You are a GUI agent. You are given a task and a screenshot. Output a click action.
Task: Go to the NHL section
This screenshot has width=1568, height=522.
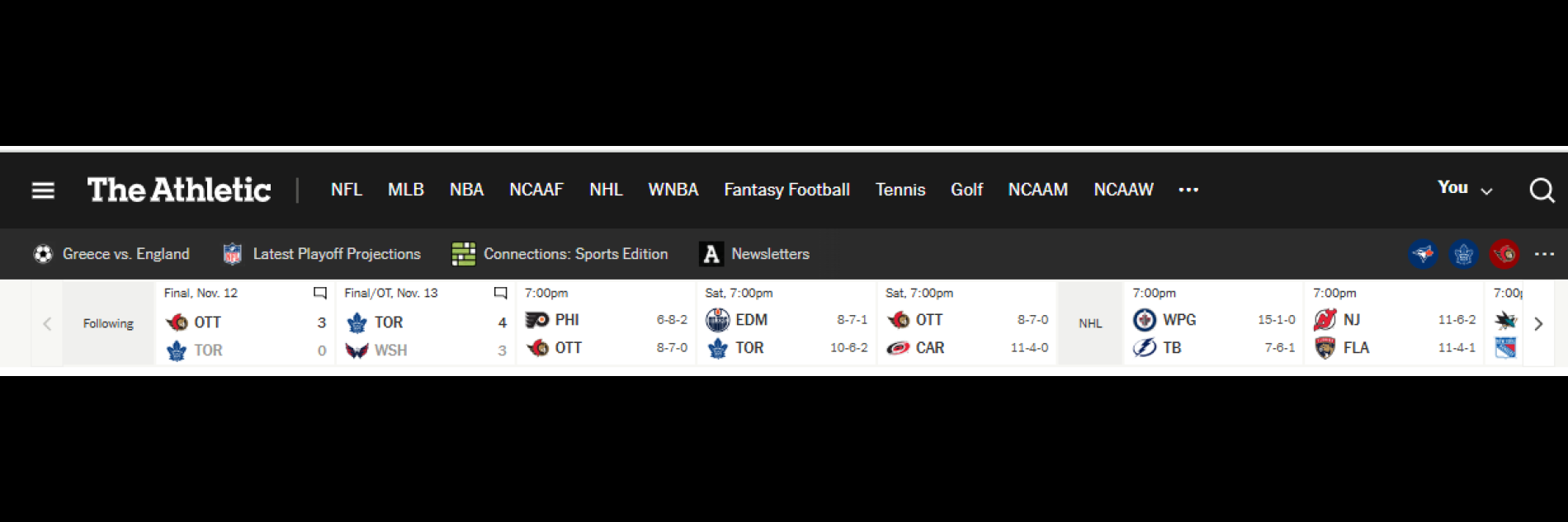pos(606,190)
